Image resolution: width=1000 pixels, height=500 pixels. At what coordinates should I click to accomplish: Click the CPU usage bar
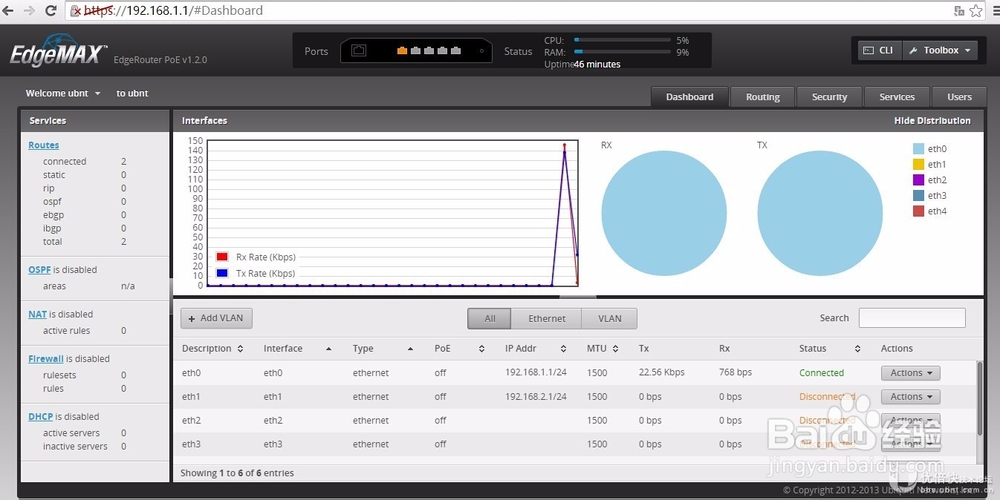pyautogui.click(x=622, y=40)
